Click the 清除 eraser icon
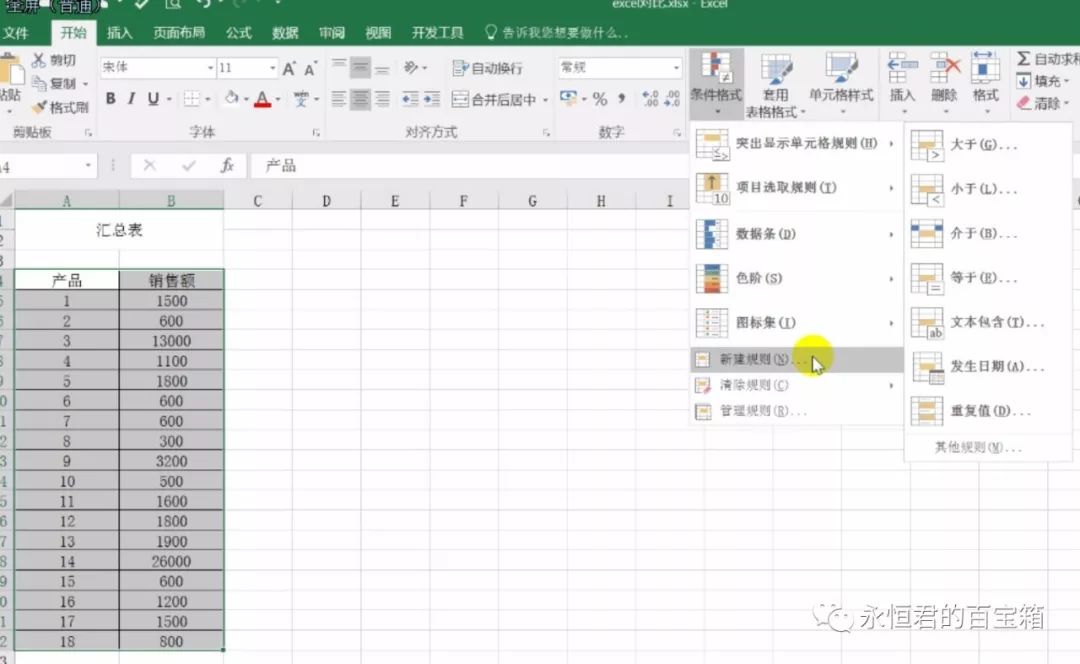Viewport: 1080px width, 664px height. click(1024, 103)
